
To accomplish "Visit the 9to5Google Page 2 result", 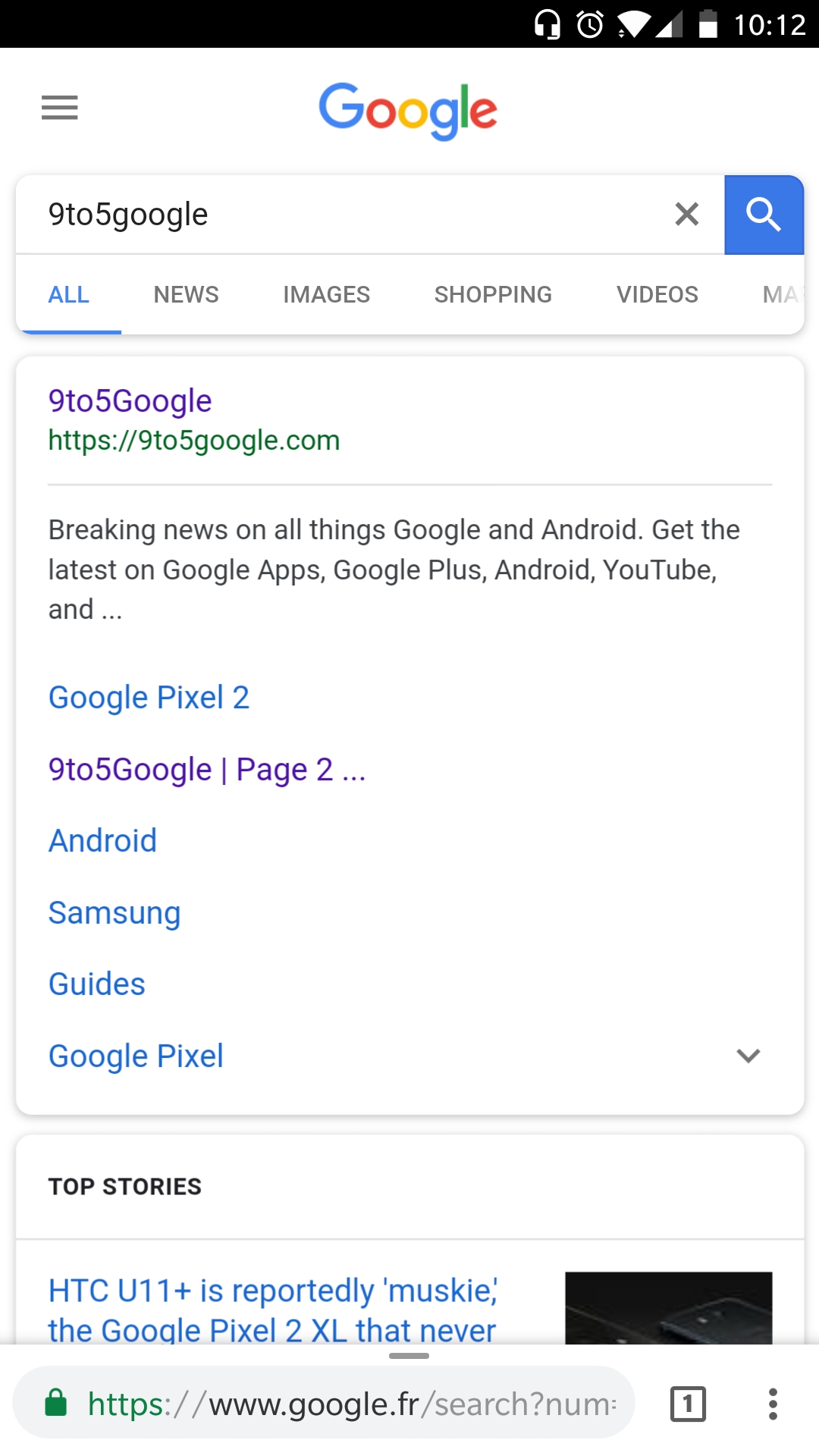I will tap(206, 769).
